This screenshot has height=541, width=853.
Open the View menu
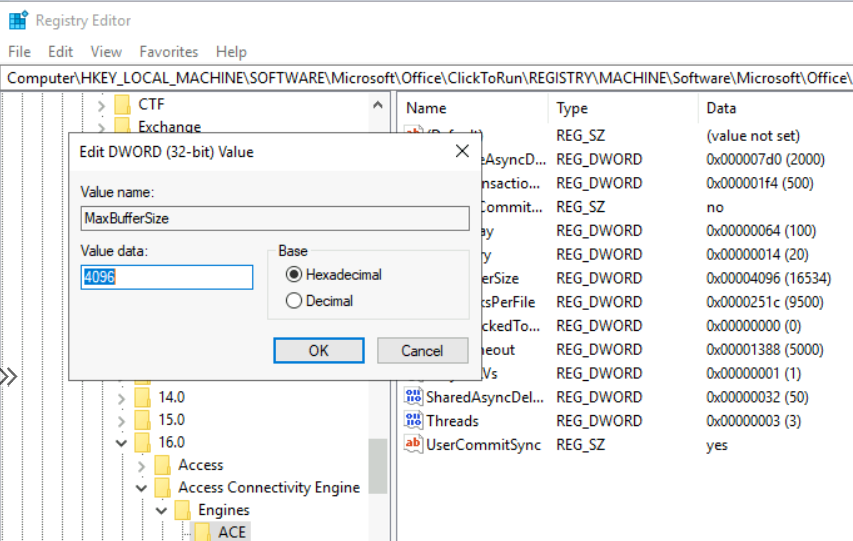click(106, 52)
